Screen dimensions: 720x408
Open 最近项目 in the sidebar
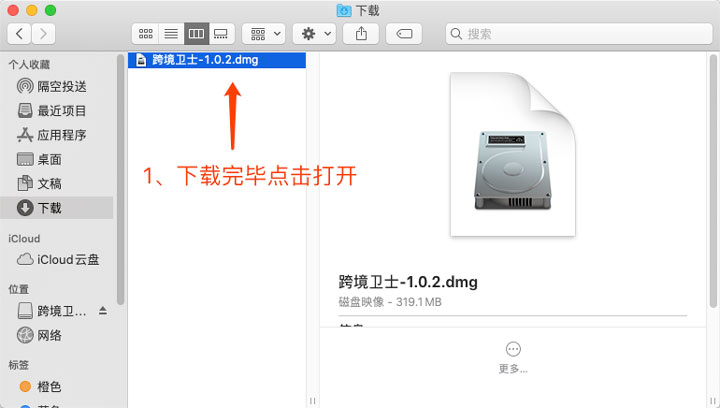57,111
